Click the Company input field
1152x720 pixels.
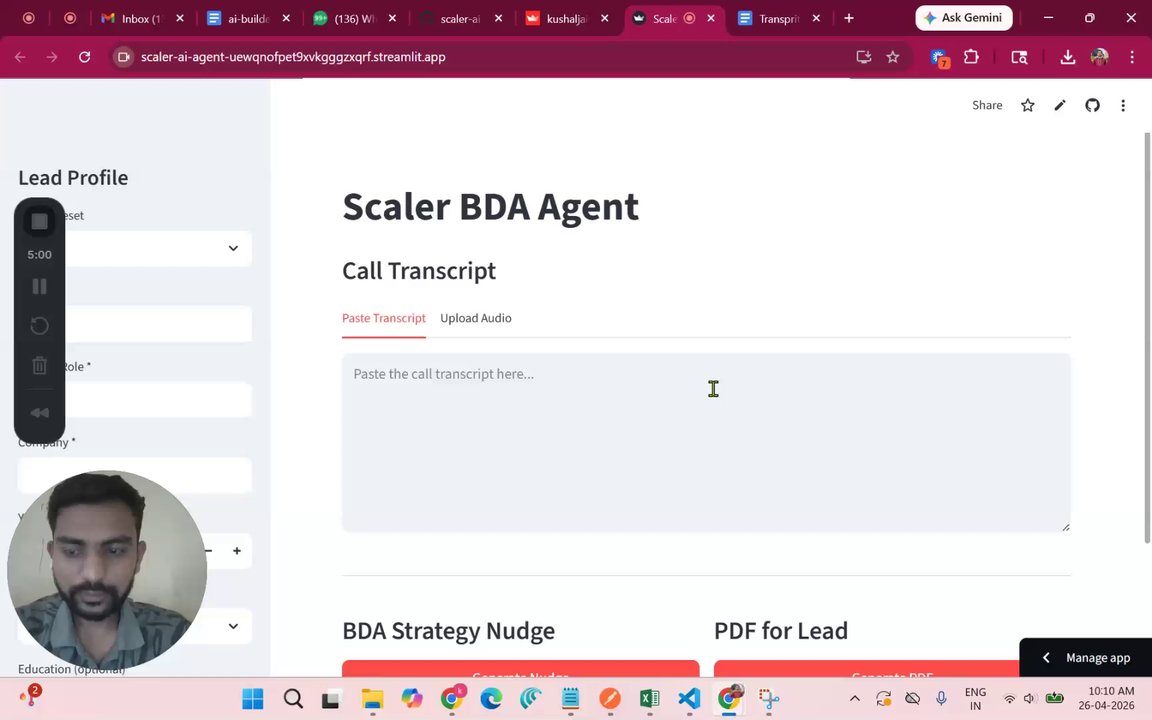coord(134,475)
